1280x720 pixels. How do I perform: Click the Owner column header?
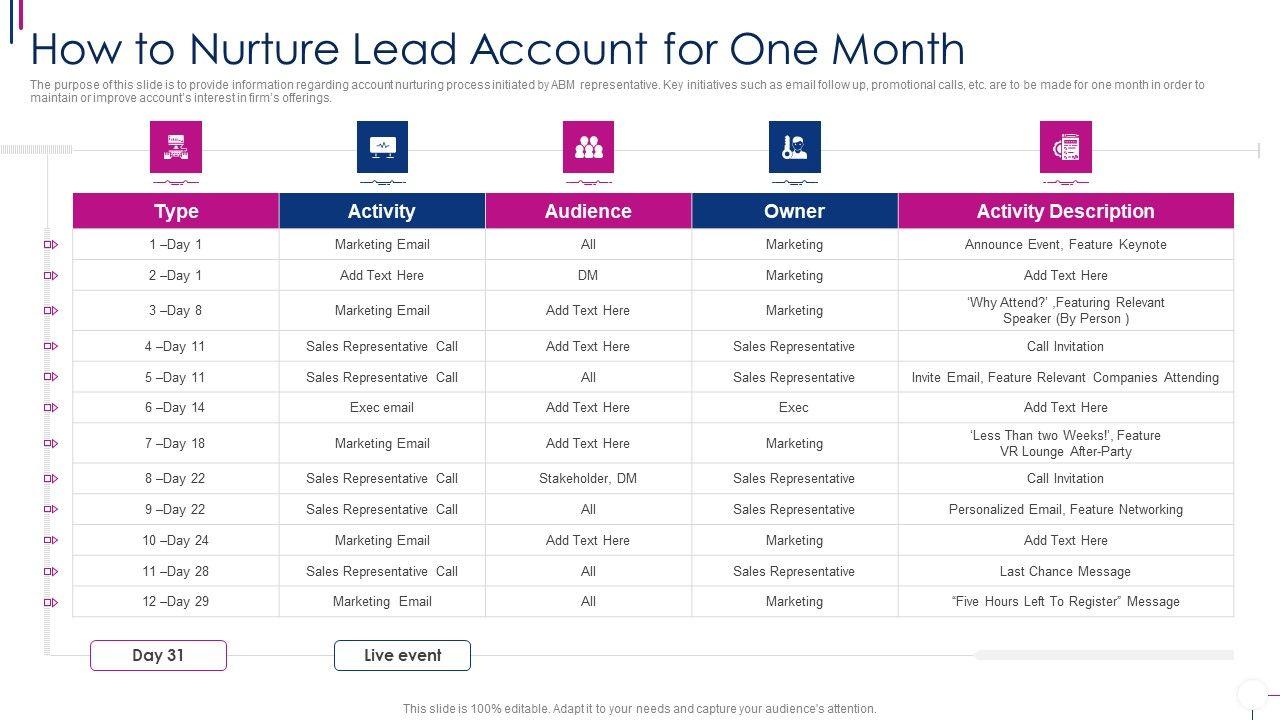(x=794, y=211)
